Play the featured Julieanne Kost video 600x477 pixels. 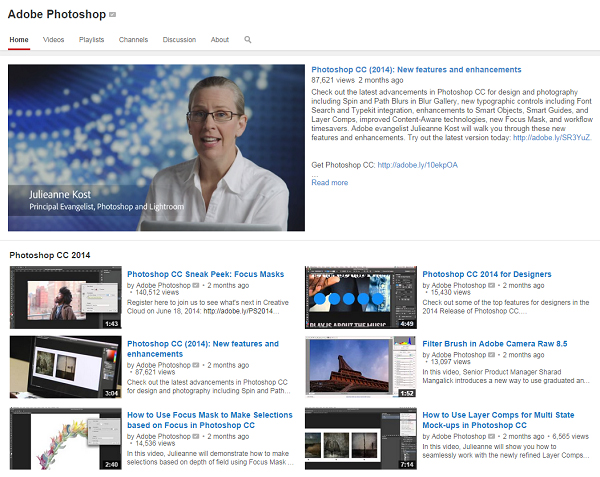(156, 148)
